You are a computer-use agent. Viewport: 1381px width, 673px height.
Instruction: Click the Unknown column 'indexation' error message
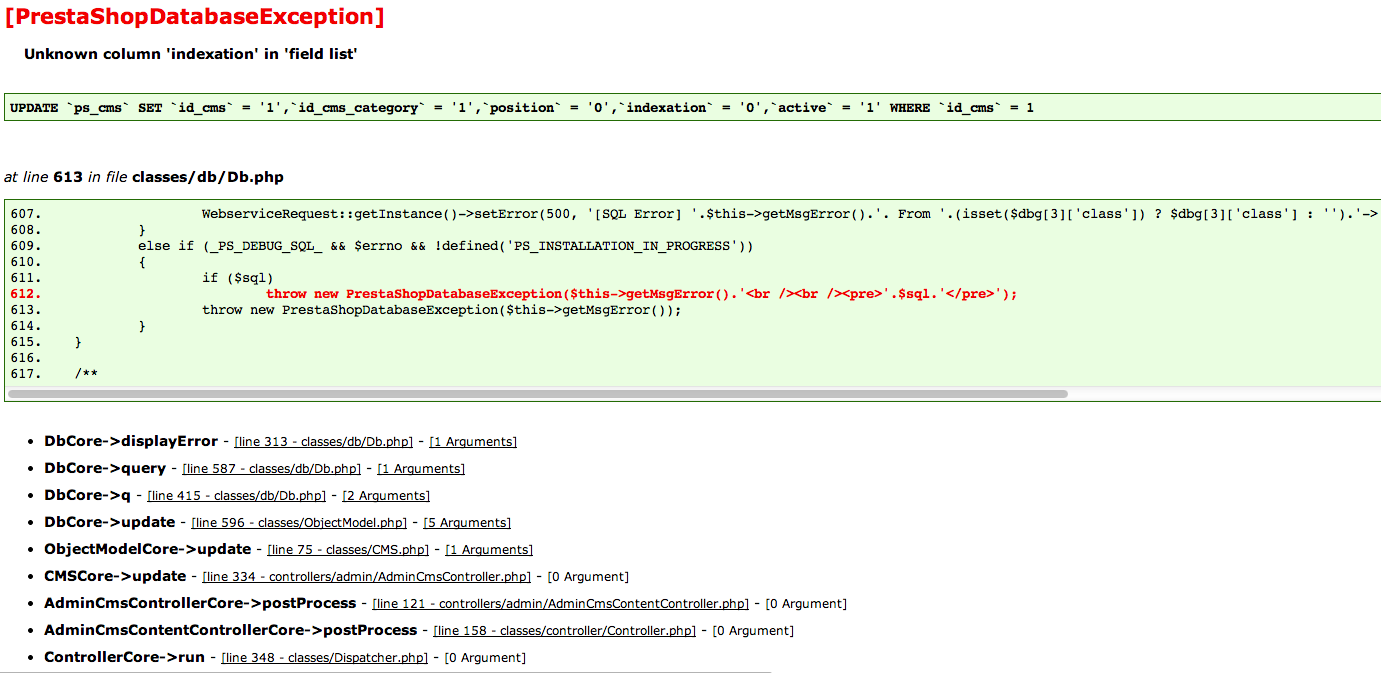pos(191,54)
